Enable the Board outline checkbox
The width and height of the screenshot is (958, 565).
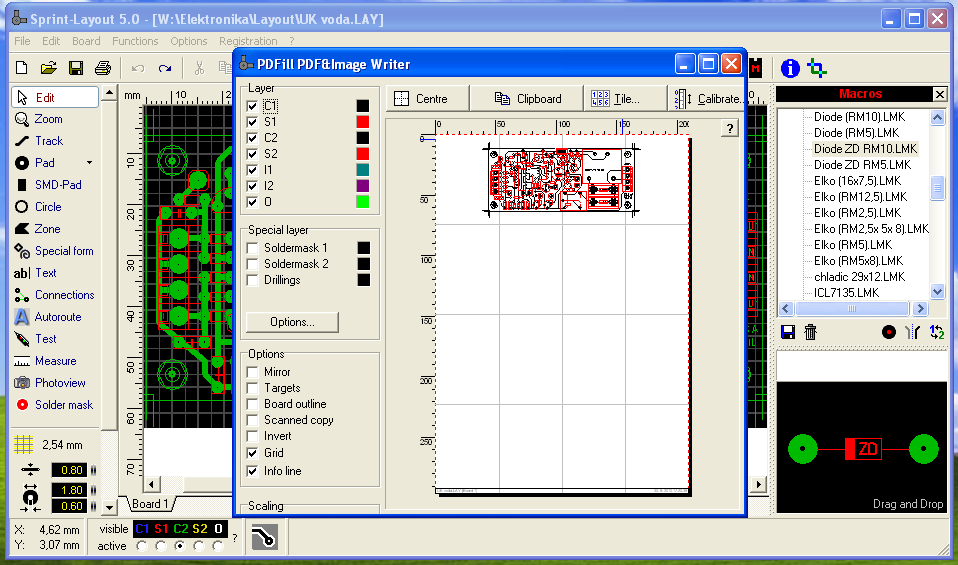tap(252, 404)
